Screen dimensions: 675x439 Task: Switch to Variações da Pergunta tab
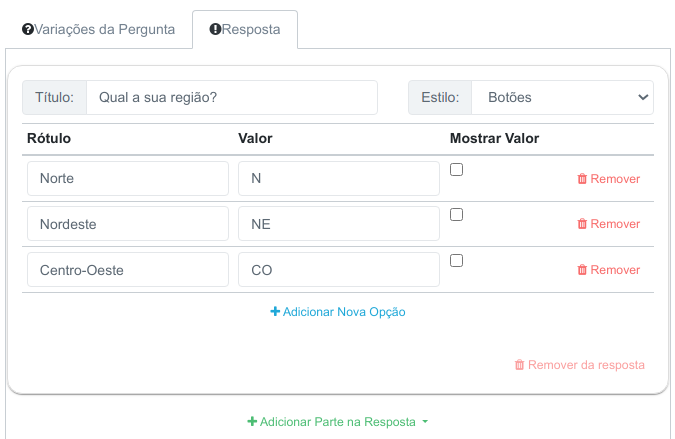click(99, 29)
